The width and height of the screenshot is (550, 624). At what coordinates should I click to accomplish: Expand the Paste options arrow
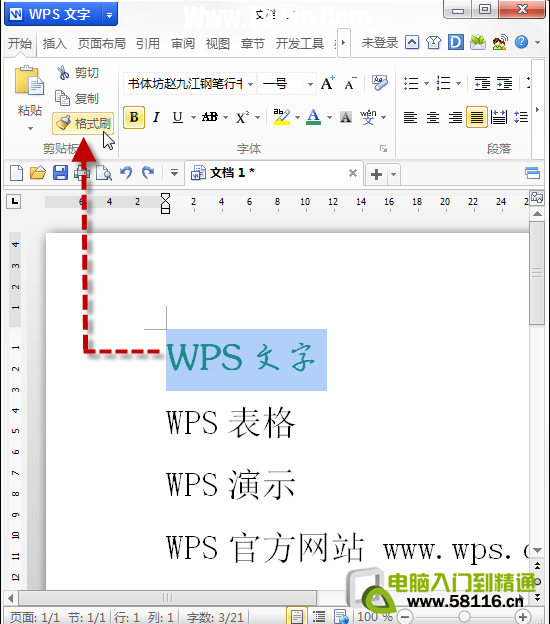click(x=30, y=128)
